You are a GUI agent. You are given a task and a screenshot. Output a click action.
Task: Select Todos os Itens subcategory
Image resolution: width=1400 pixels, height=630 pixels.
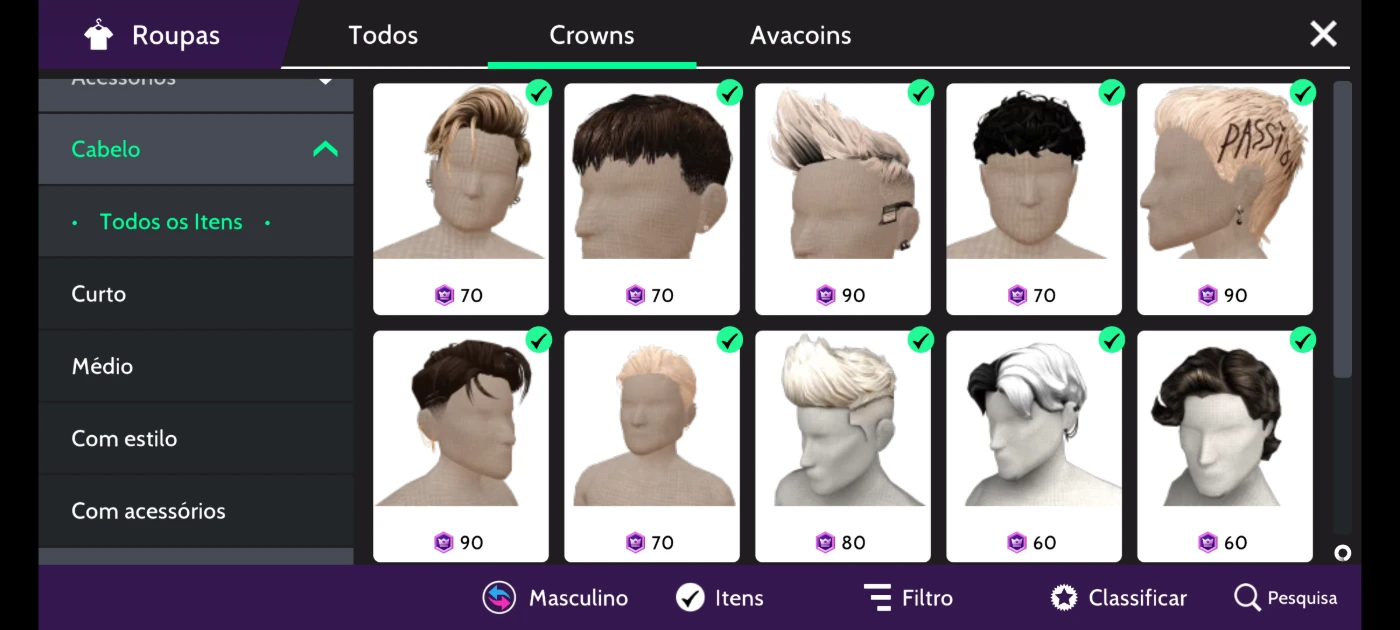pyautogui.click(x=171, y=222)
